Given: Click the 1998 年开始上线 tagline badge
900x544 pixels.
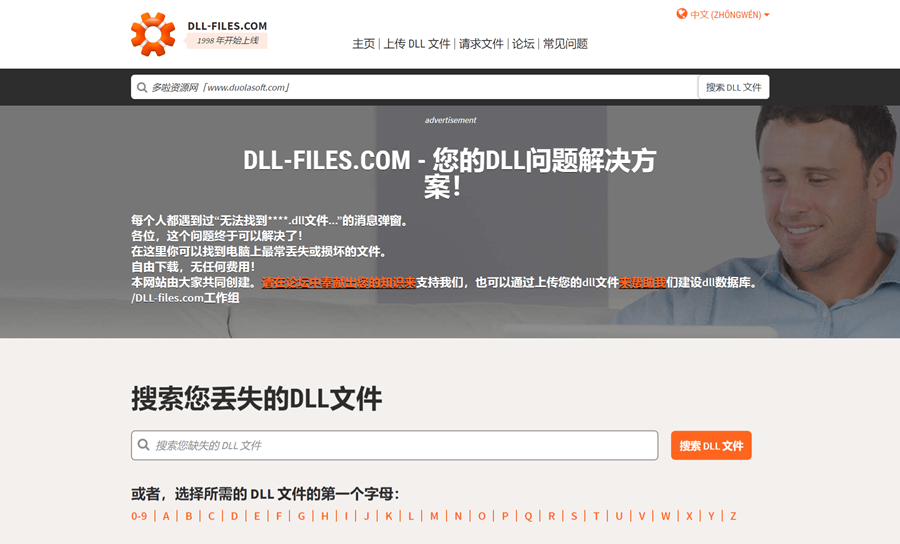Looking at the screenshot, I should click(x=227, y=41).
